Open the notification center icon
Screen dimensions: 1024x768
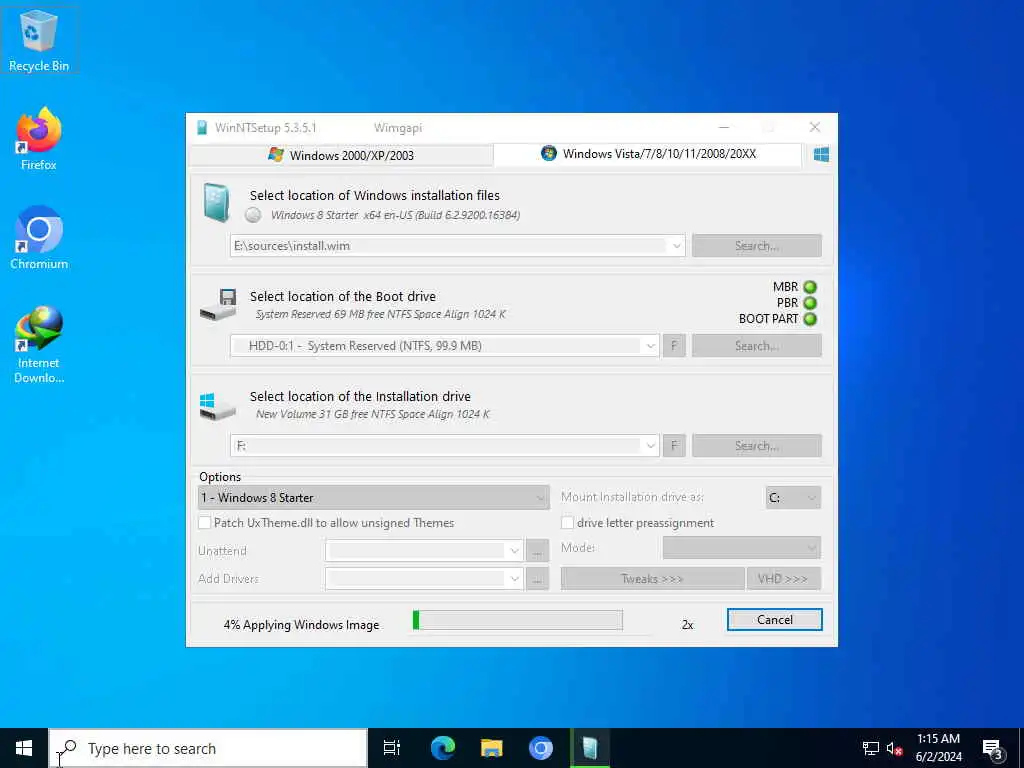(993, 748)
